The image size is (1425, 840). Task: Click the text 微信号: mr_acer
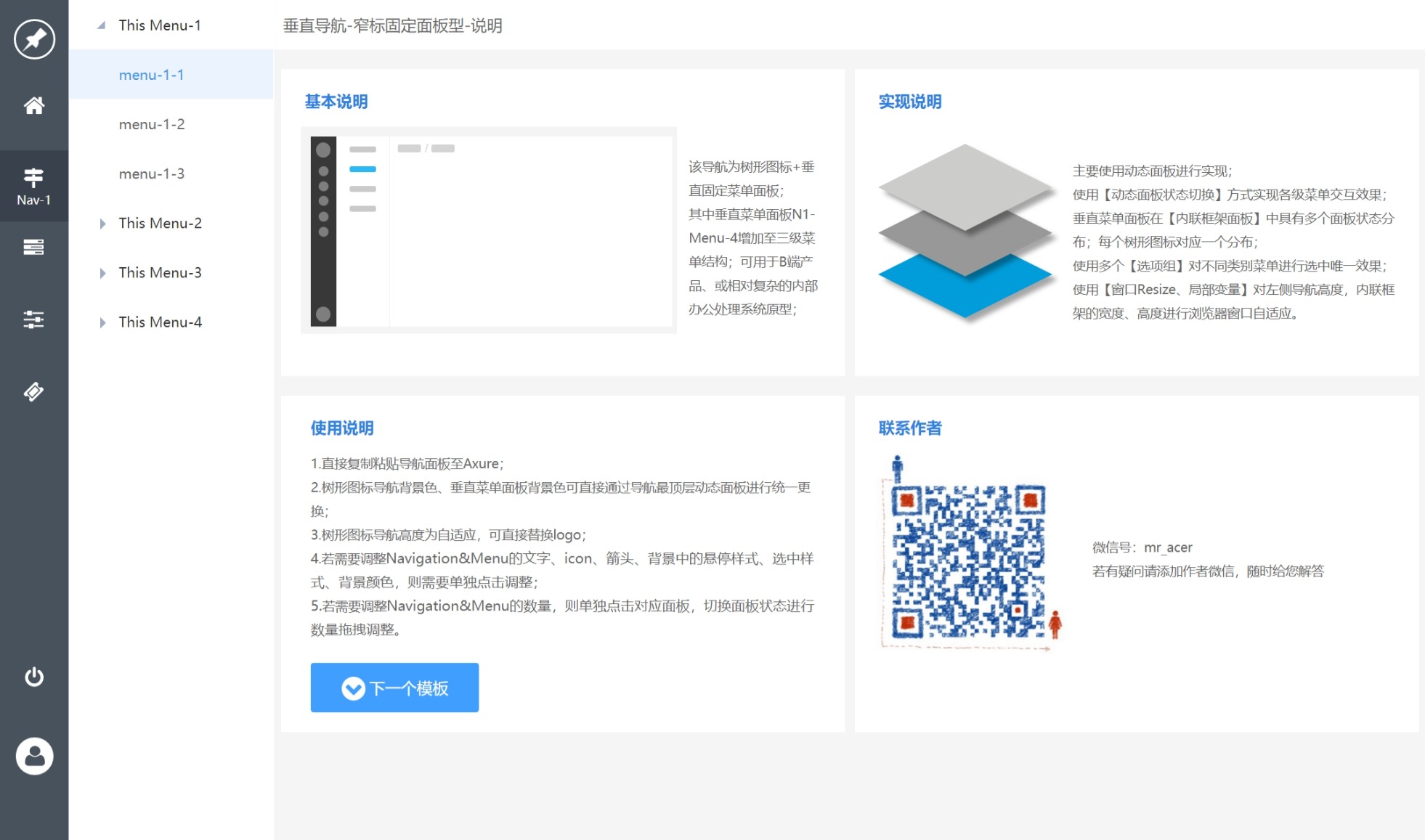tap(1142, 547)
